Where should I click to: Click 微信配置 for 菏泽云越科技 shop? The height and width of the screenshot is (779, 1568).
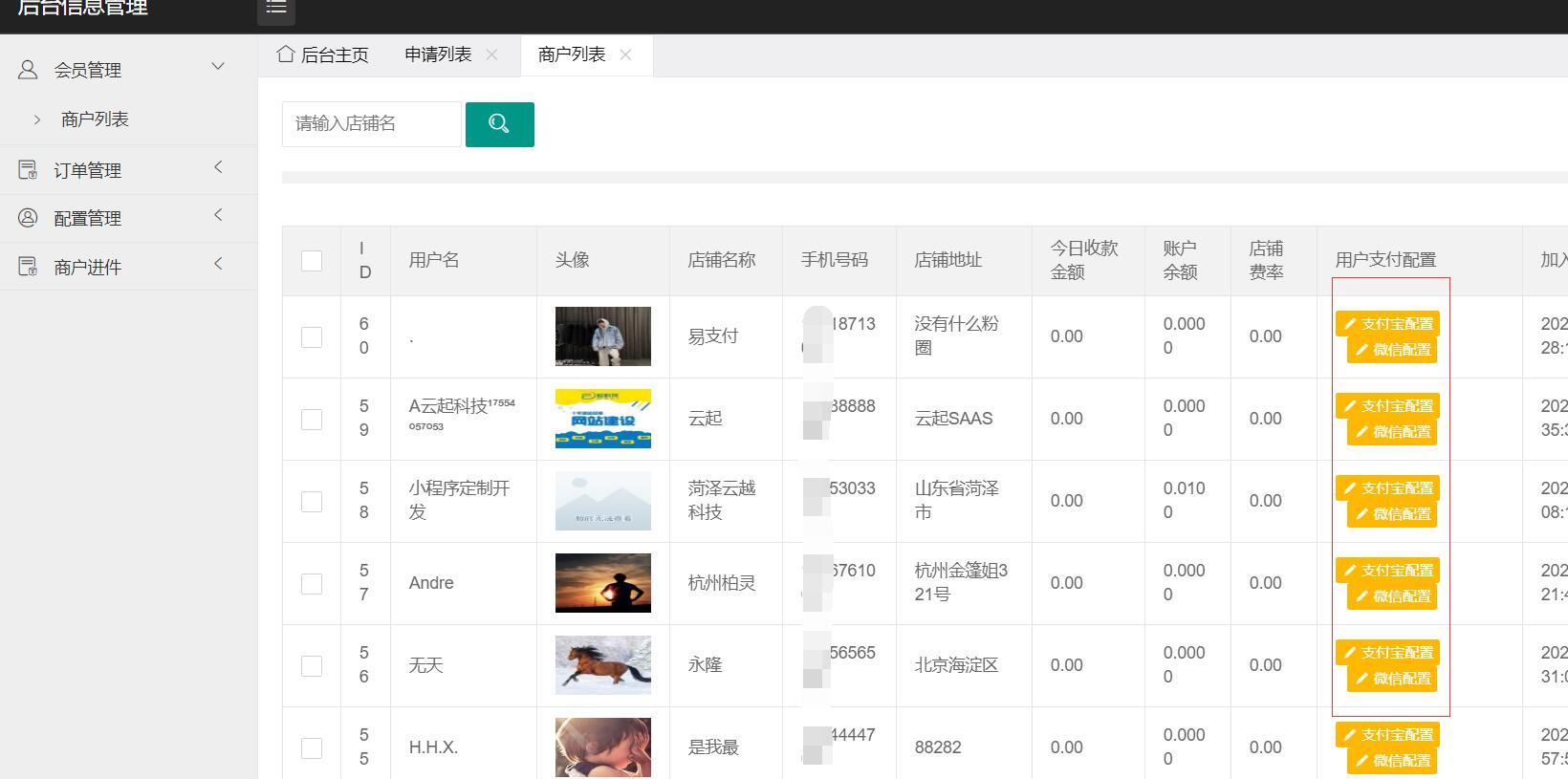(x=1392, y=514)
